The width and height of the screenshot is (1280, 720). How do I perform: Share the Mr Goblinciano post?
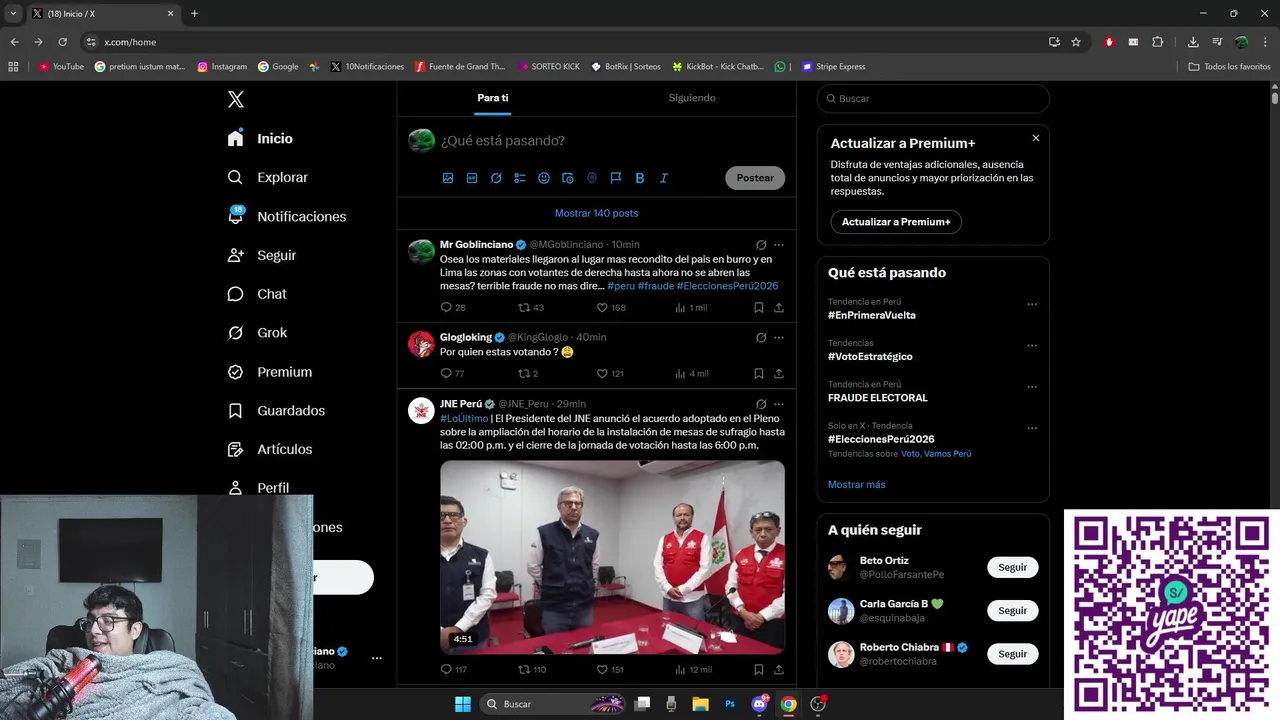click(x=779, y=308)
